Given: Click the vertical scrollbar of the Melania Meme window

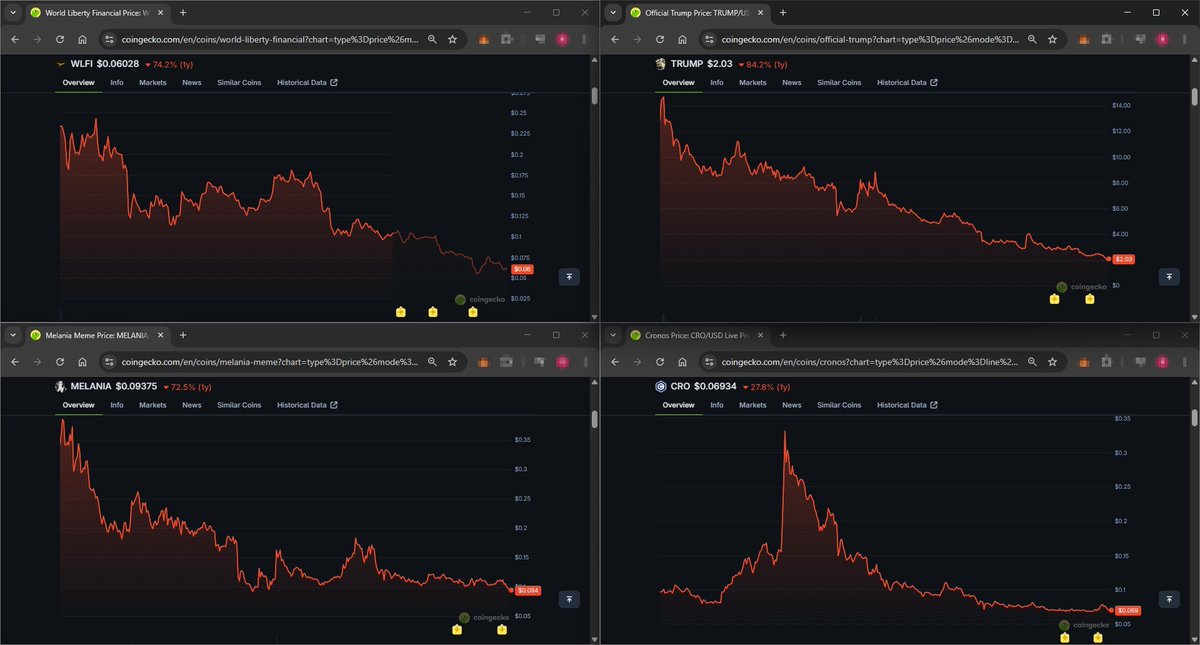Looking at the screenshot, I should point(594,418).
